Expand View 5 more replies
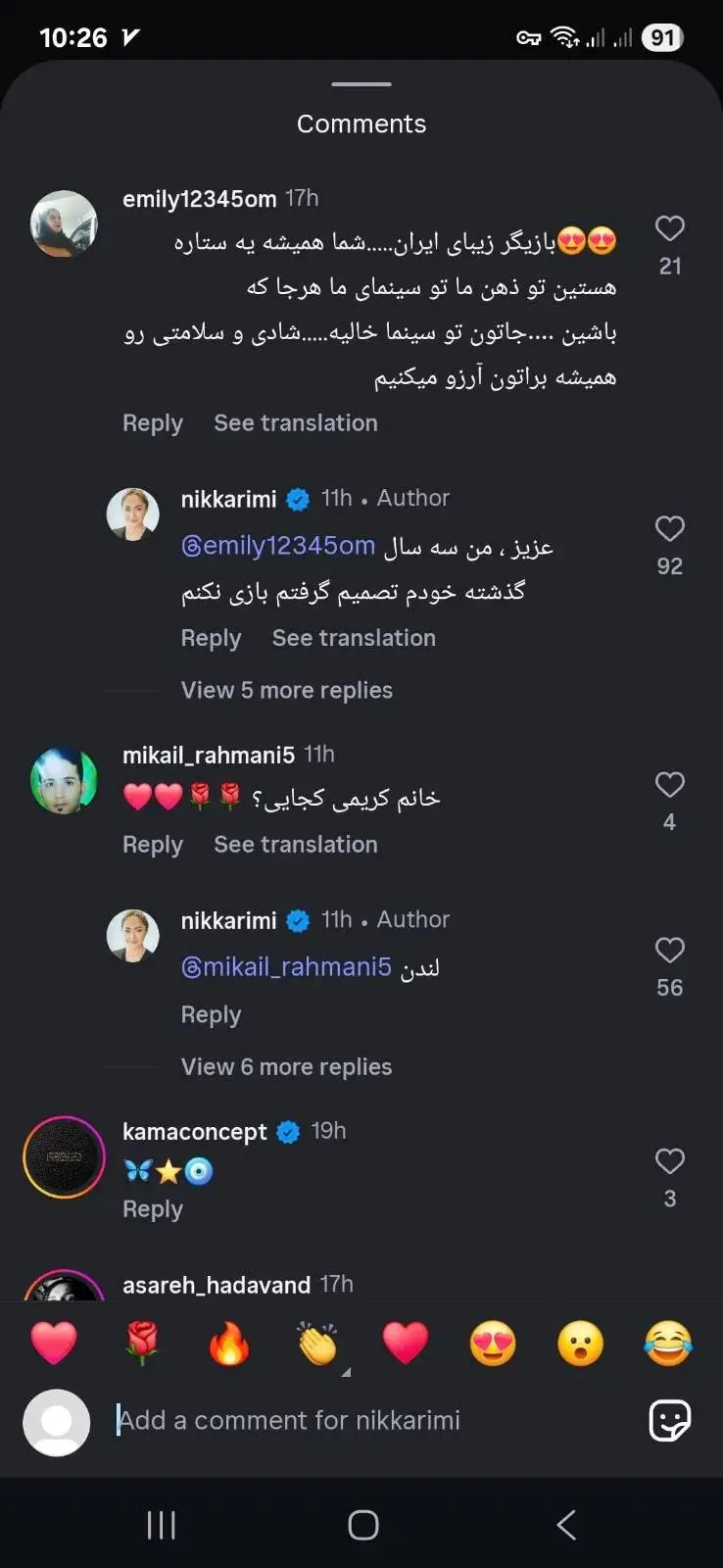 (x=286, y=690)
